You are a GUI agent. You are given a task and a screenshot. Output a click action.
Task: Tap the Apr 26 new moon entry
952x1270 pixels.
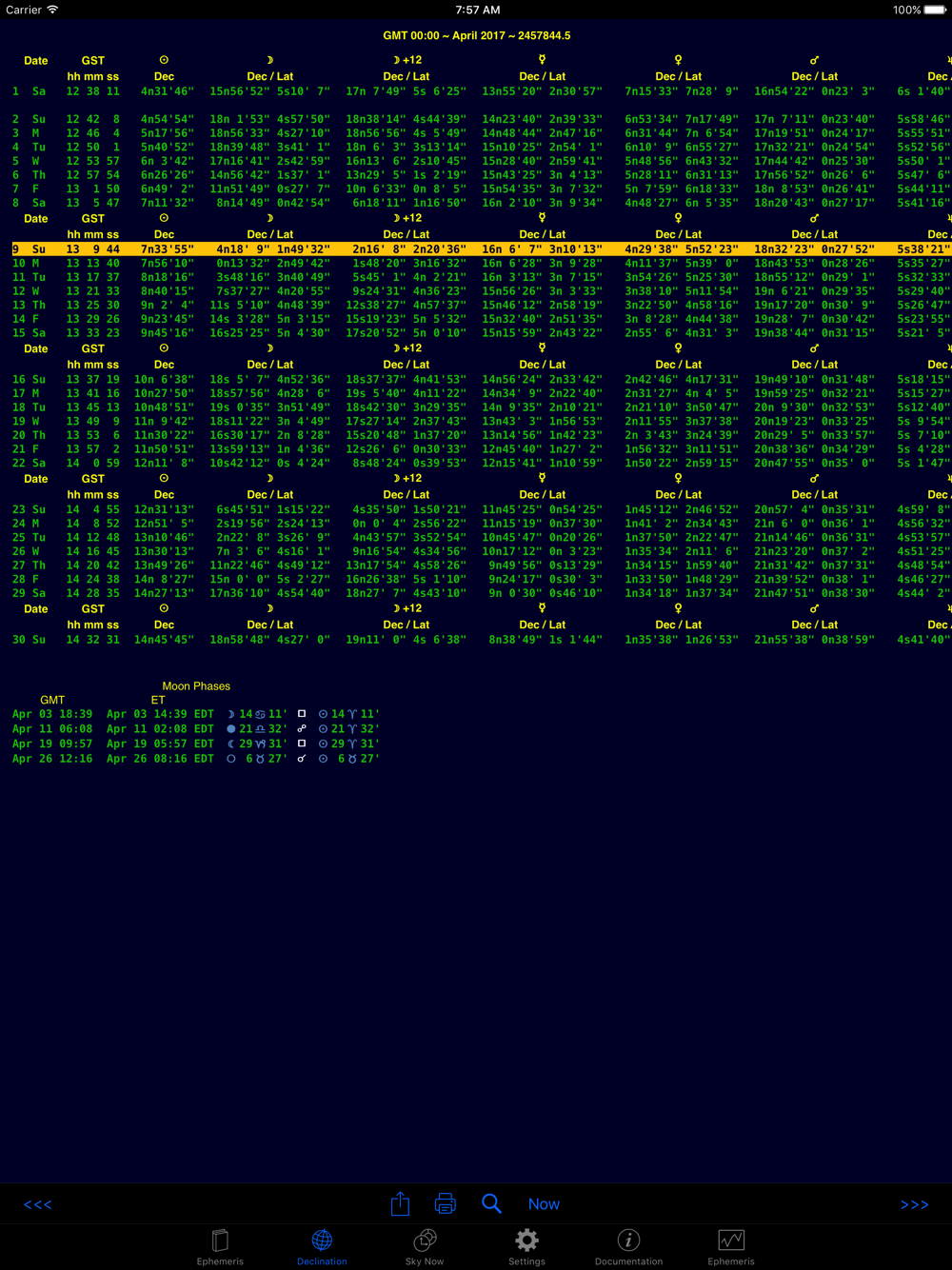click(x=196, y=759)
